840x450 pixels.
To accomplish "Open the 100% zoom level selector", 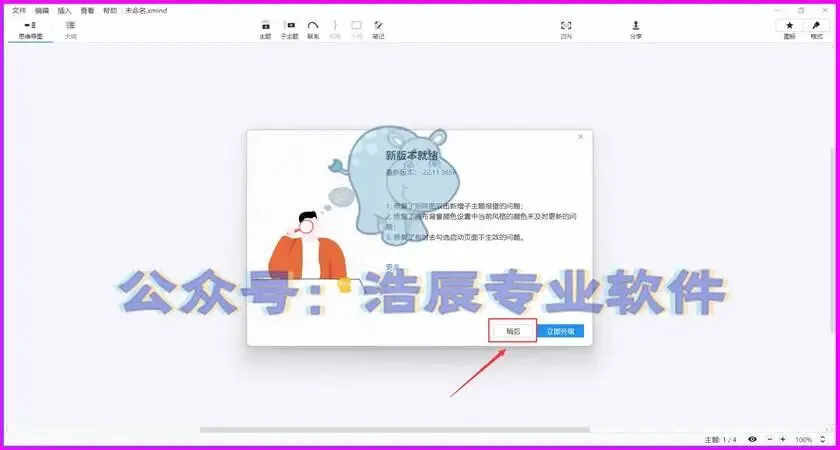I will tap(804, 440).
